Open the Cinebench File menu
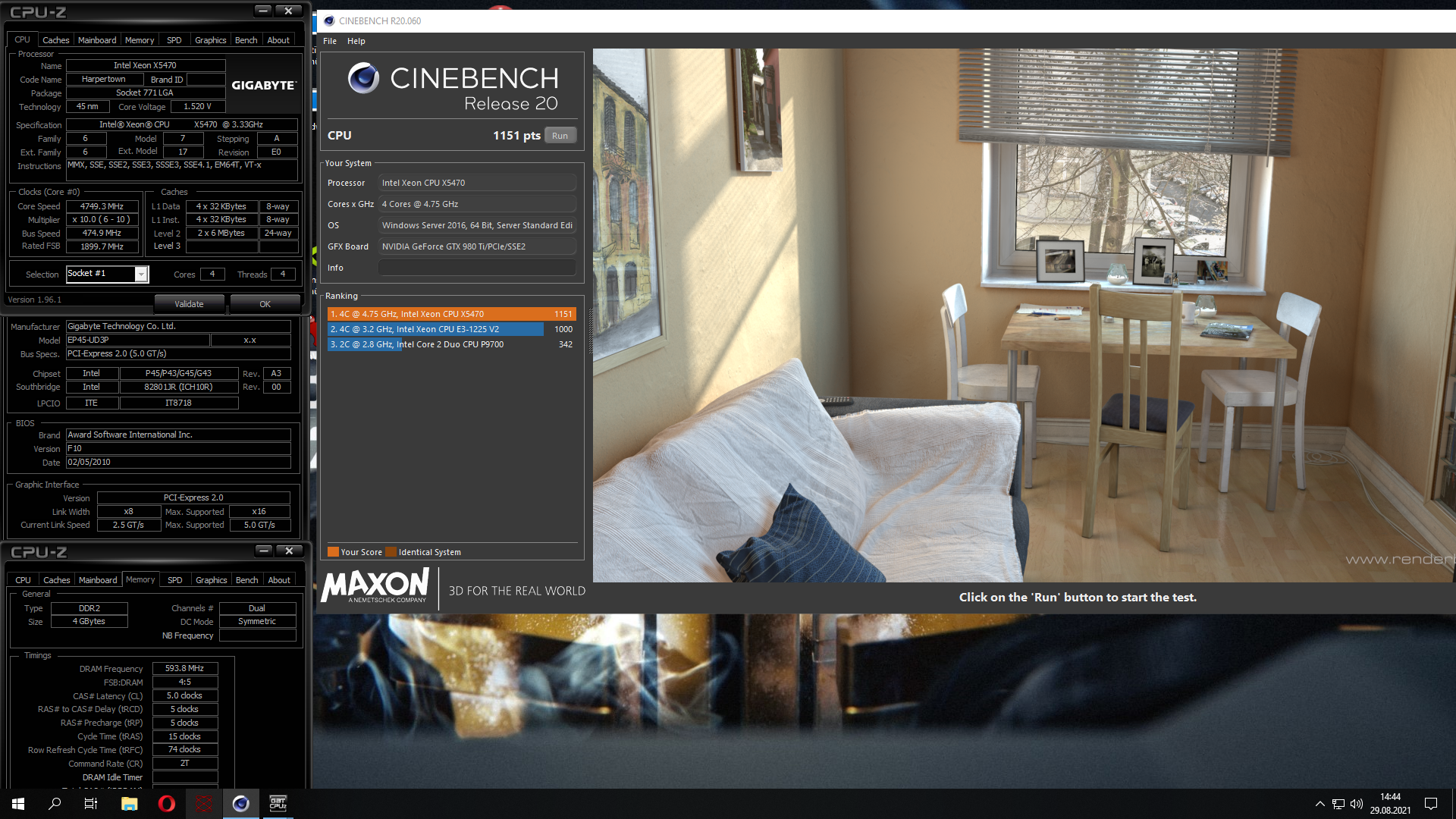1456x819 pixels. click(330, 41)
